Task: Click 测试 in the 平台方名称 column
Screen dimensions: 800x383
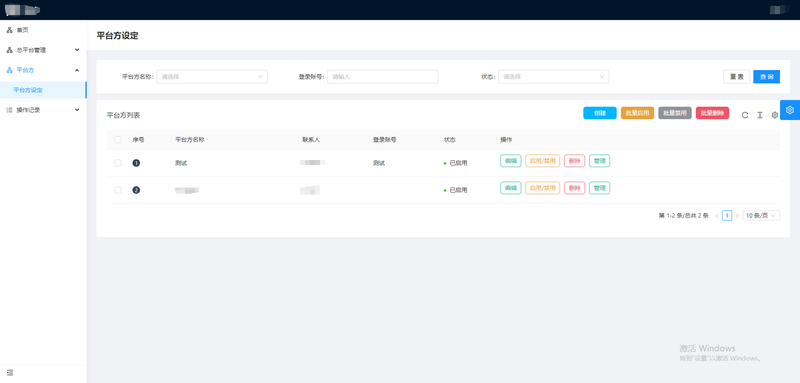Action: [x=181, y=163]
